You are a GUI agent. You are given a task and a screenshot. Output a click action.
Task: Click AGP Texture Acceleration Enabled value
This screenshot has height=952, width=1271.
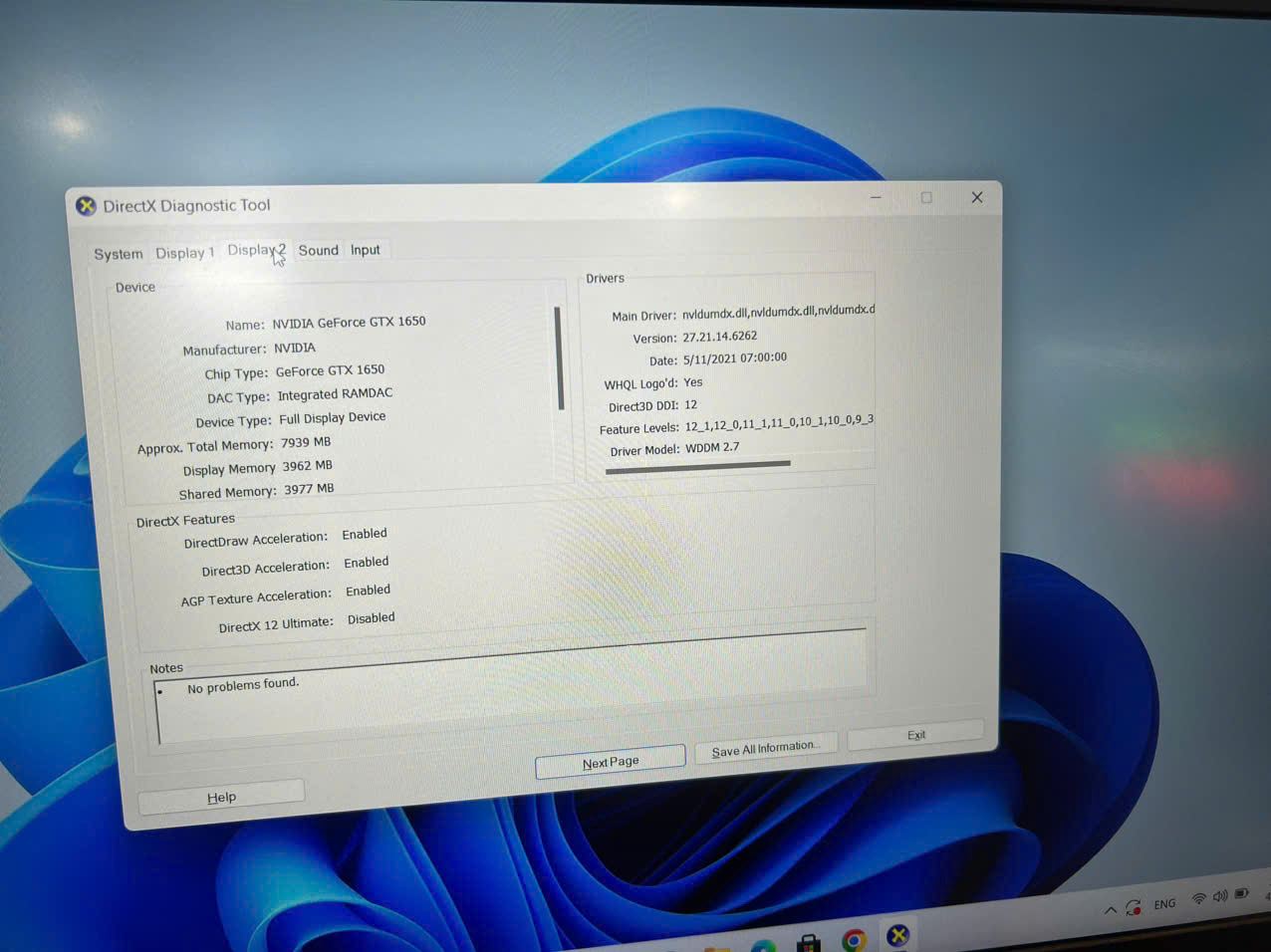(x=368, y=591)
